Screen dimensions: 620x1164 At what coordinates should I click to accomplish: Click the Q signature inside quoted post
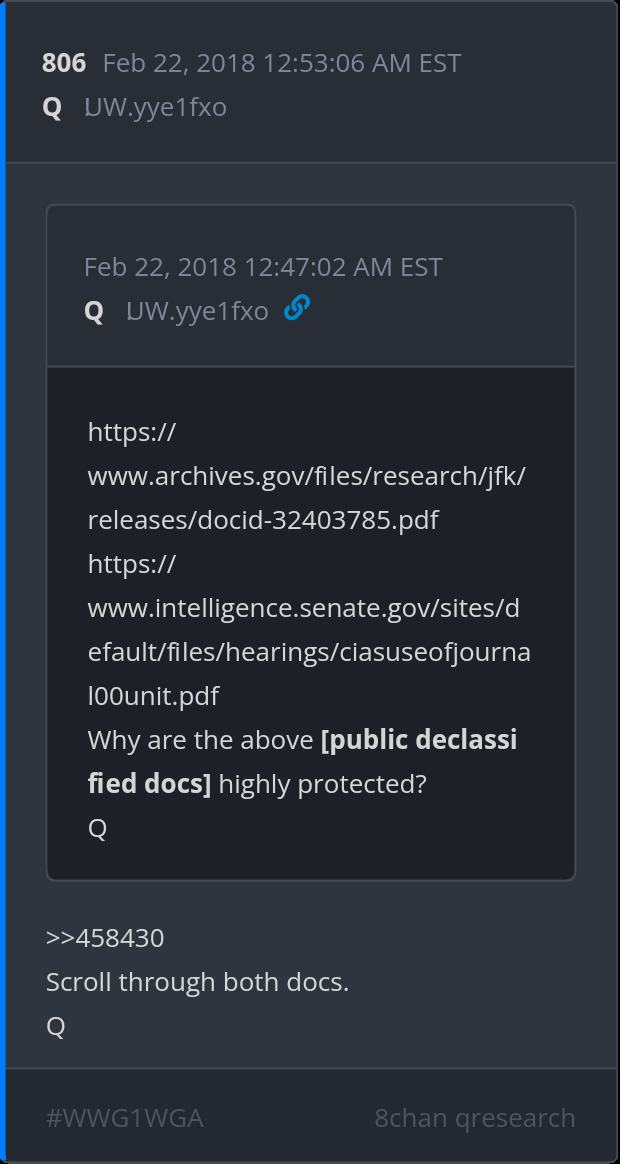[x=98, y=828]
